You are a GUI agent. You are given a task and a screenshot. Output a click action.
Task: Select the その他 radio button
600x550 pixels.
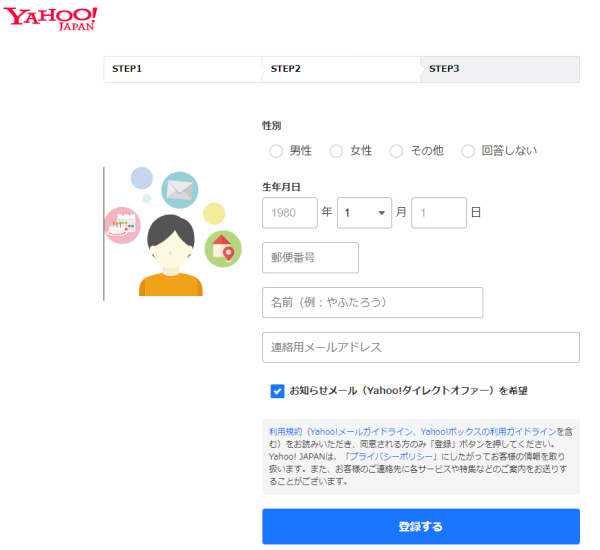[396, 151]
